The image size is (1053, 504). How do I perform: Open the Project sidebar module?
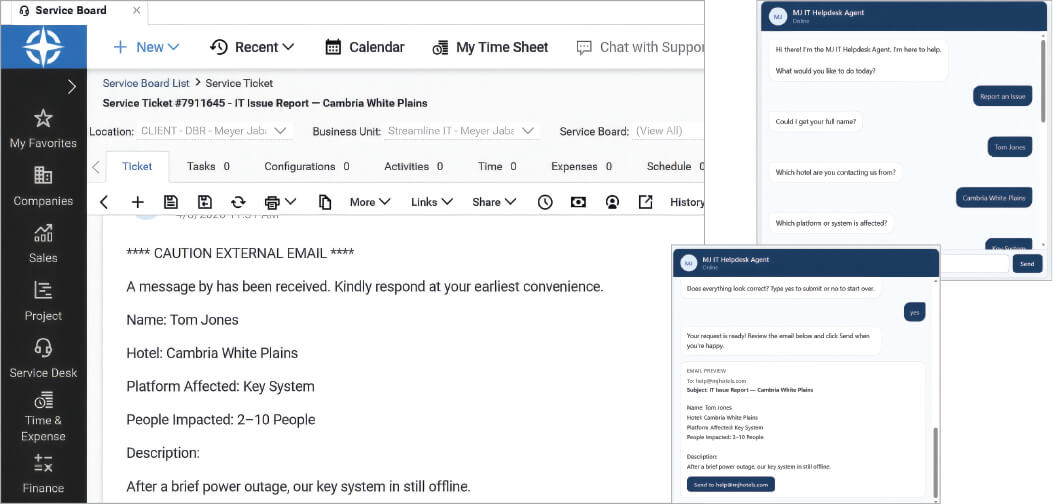pyautogui.click(x=43, y=300)
